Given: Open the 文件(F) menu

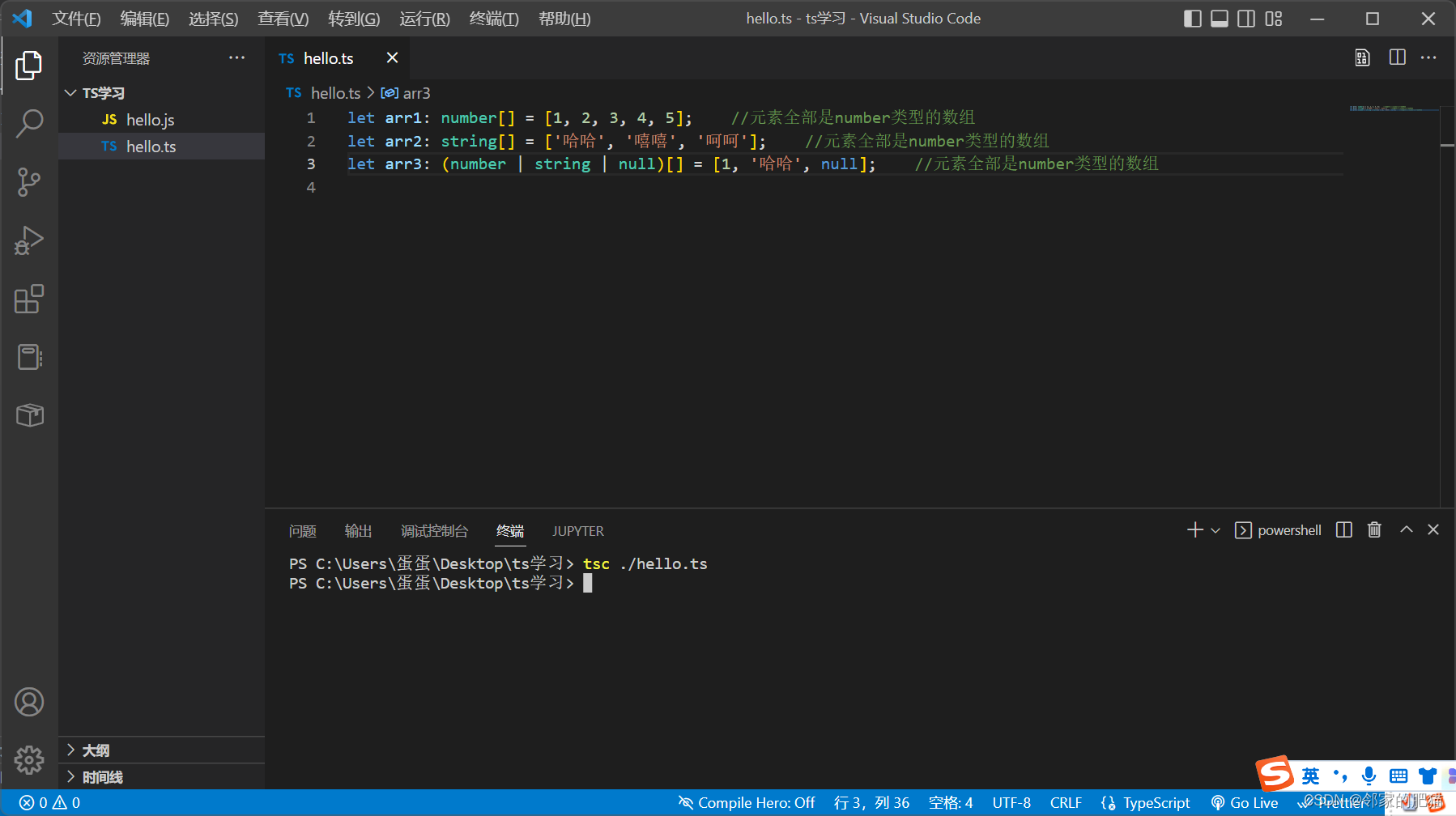Looking at the screenshot, I should pyautogui.click(x=76, y=19).
